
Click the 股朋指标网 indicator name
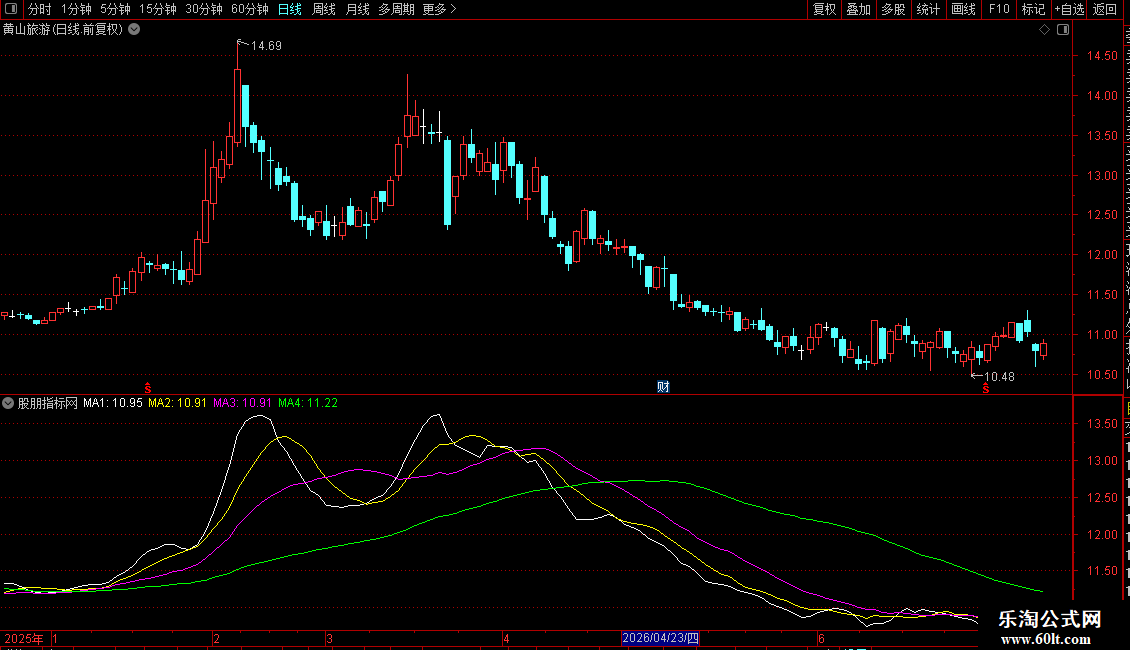coord(48,403)
